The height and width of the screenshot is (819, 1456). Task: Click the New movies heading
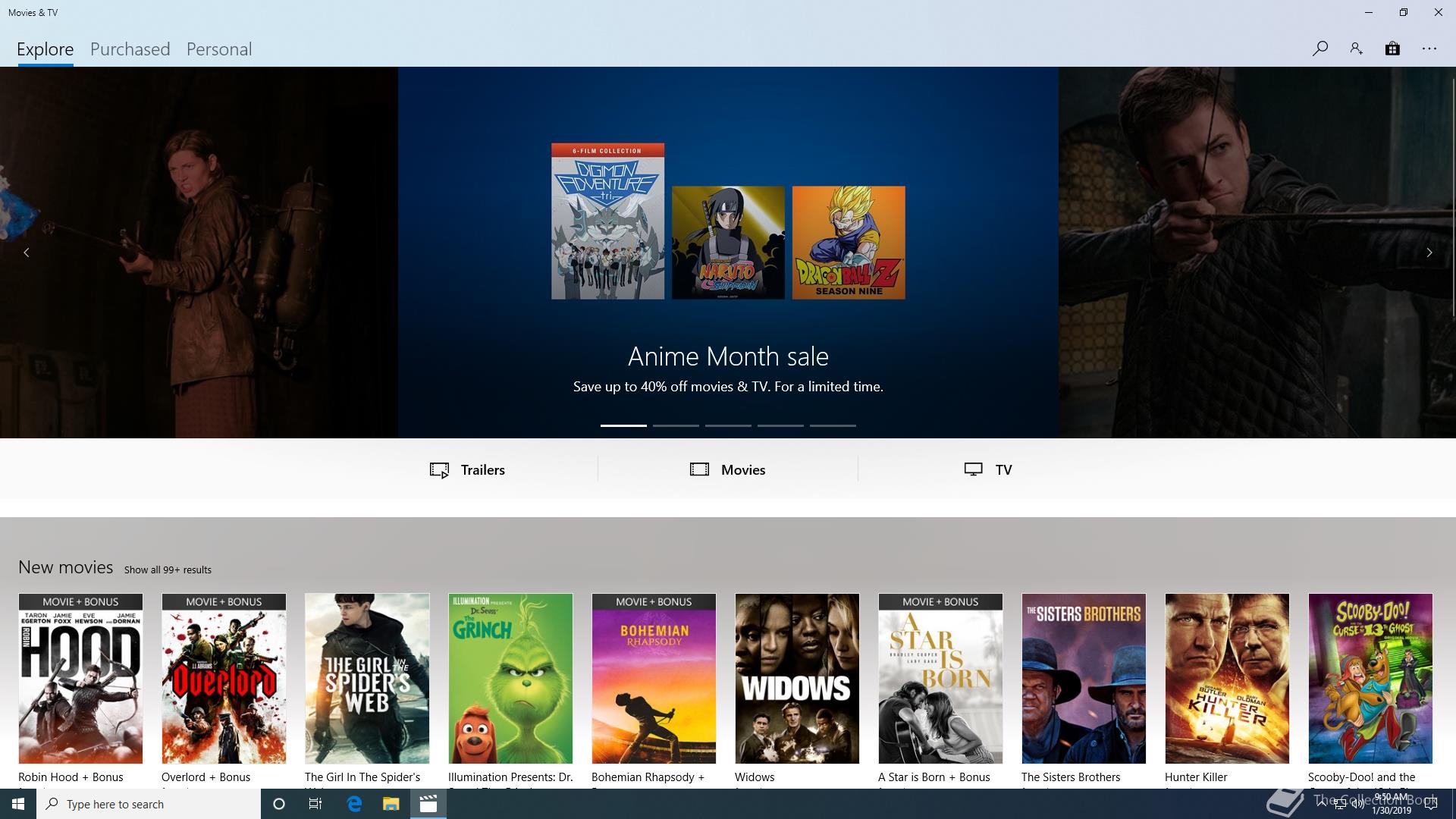pyautogui.click(x=66, y=567)
